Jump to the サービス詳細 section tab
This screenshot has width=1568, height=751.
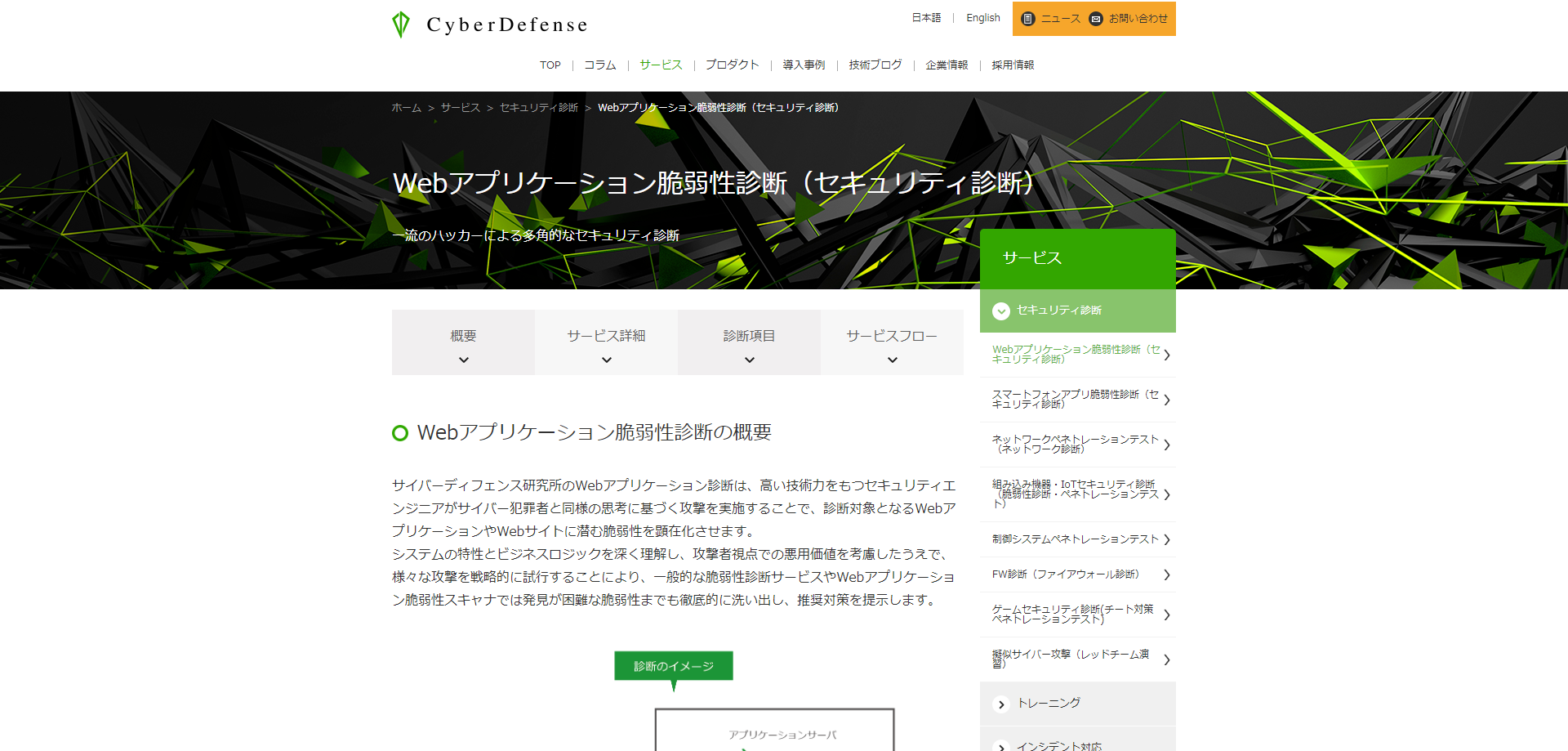(606, 342)
